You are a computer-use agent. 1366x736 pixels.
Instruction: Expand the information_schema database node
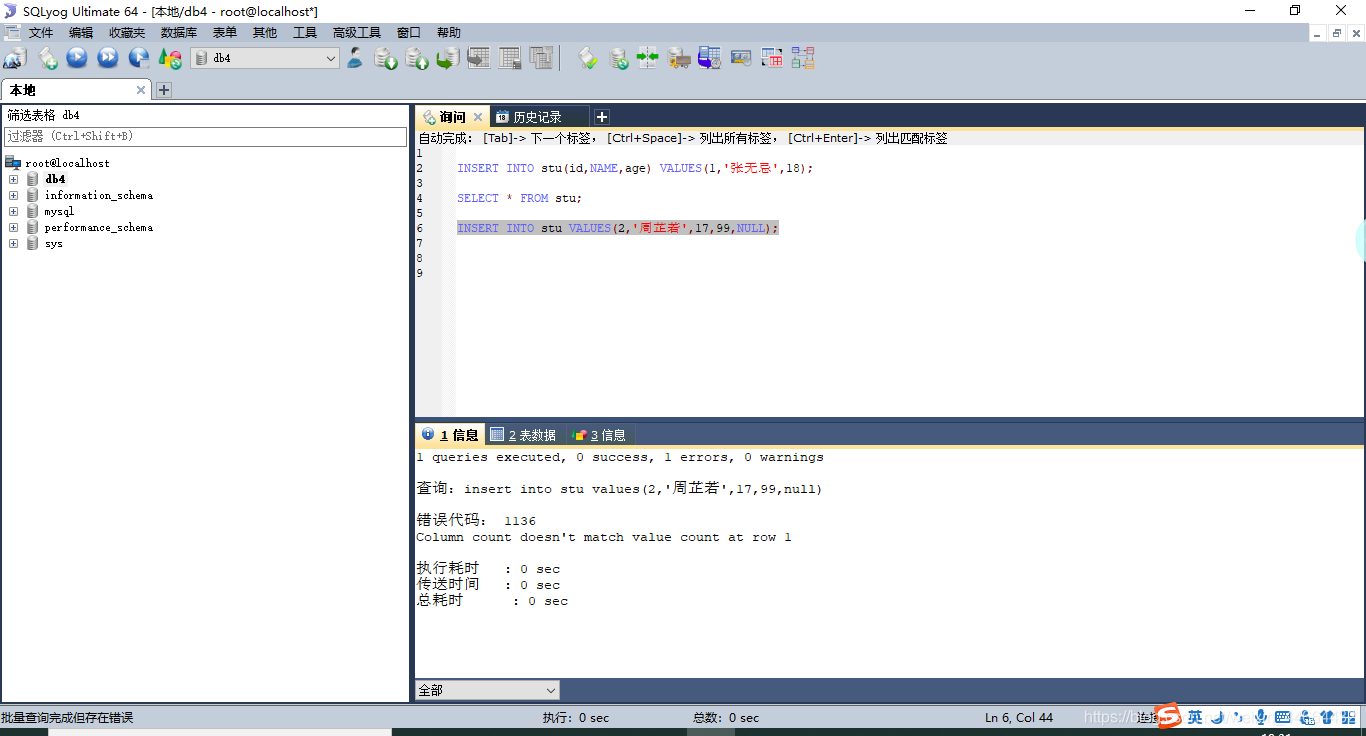coord(14,195)
